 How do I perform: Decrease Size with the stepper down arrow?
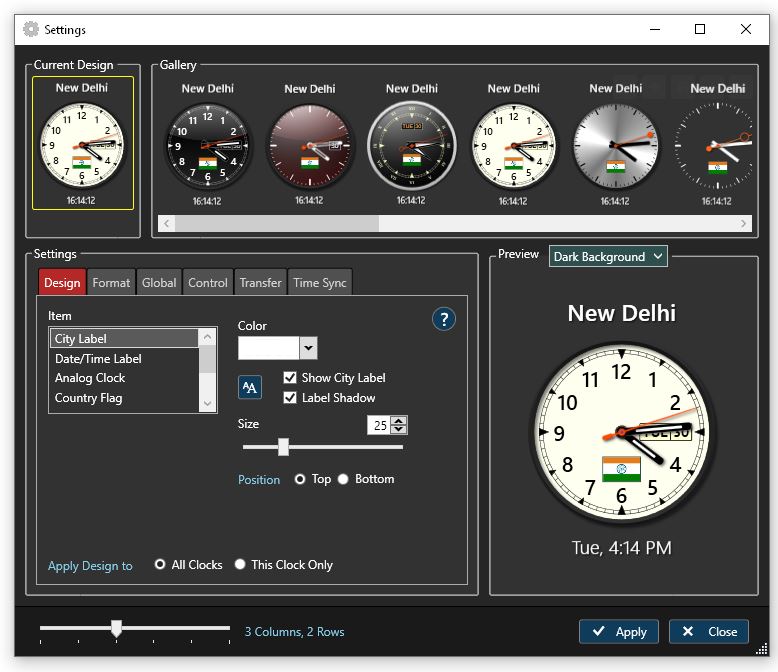[399, 430]
